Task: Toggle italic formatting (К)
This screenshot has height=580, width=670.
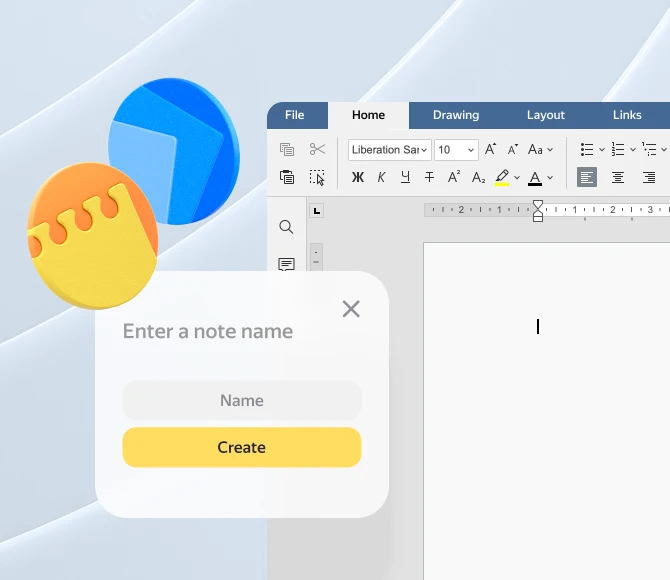Action: point(381,177)
